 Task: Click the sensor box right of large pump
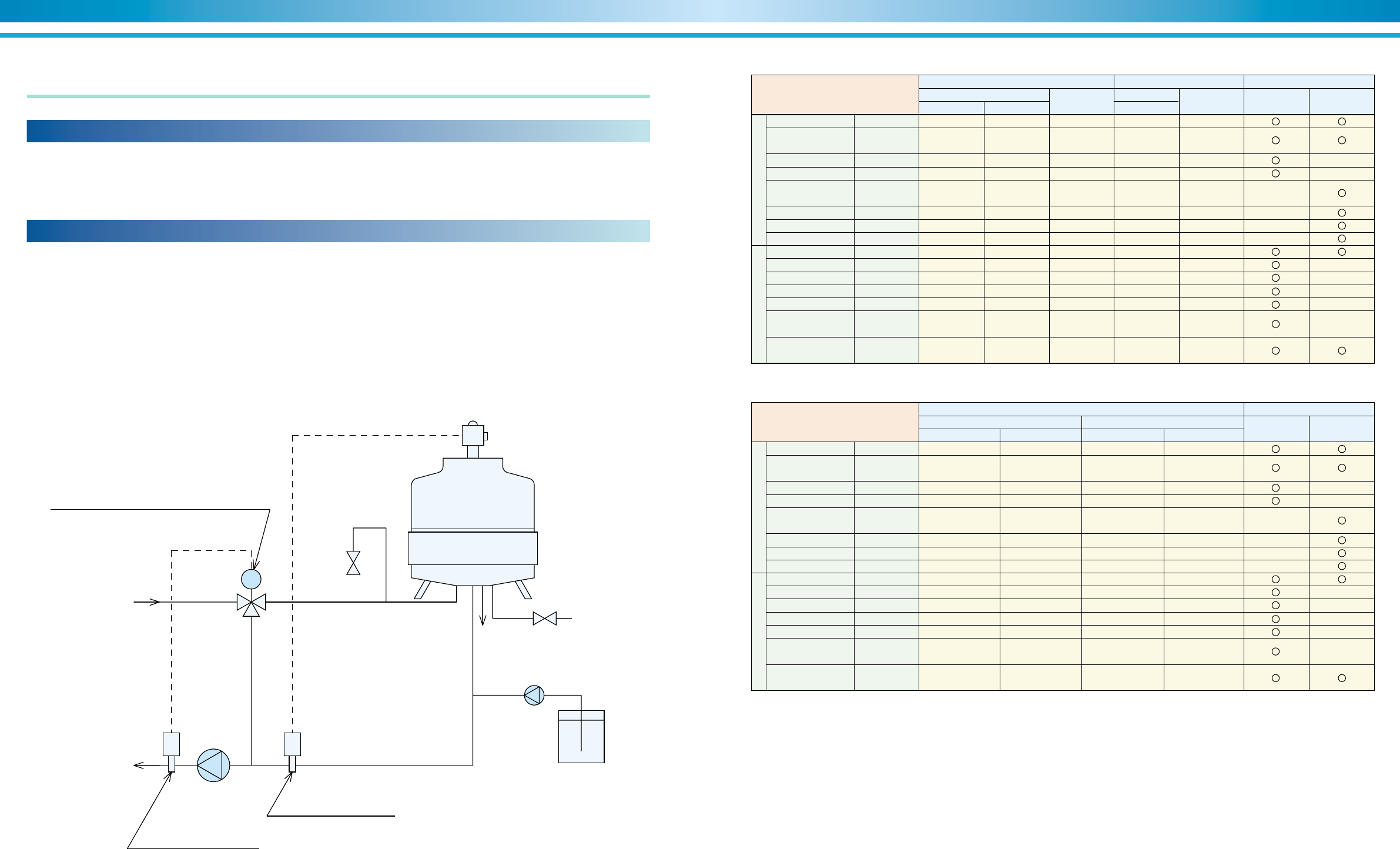(x=292, y=744)
